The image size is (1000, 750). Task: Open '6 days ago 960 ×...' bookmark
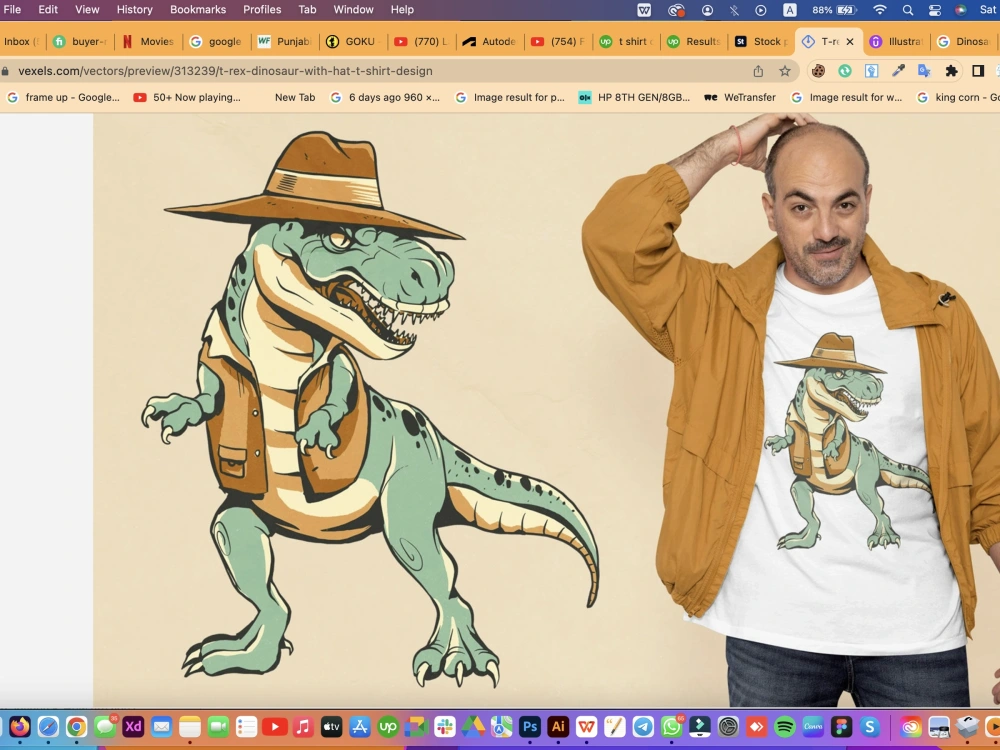point(385,97)
